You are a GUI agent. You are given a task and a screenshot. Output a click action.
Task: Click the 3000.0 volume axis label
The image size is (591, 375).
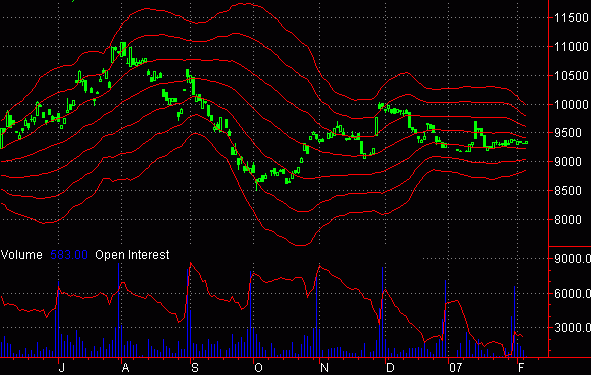pos(573,328)
